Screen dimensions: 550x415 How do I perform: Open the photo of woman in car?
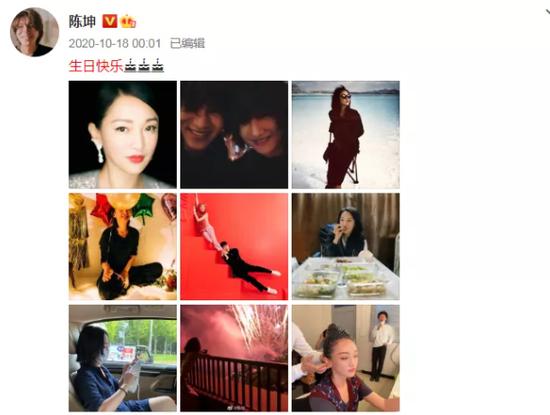pyautogui.click(x=123, y=358)
